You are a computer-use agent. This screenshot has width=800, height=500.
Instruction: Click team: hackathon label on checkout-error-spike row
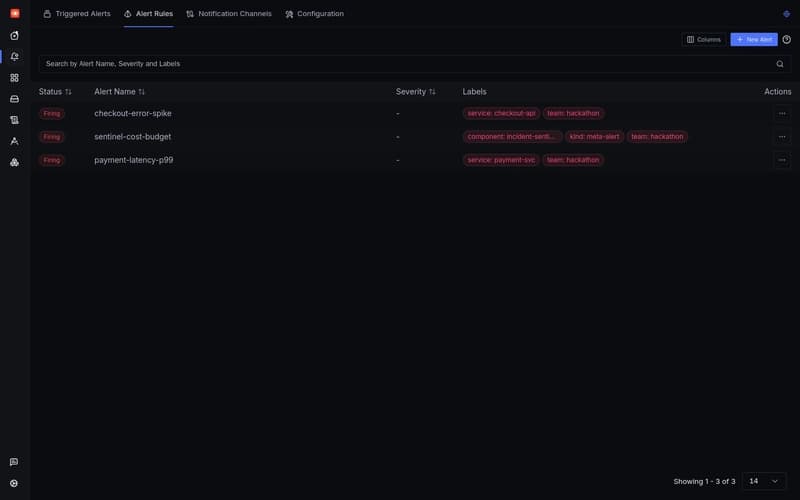pos(573,113)
